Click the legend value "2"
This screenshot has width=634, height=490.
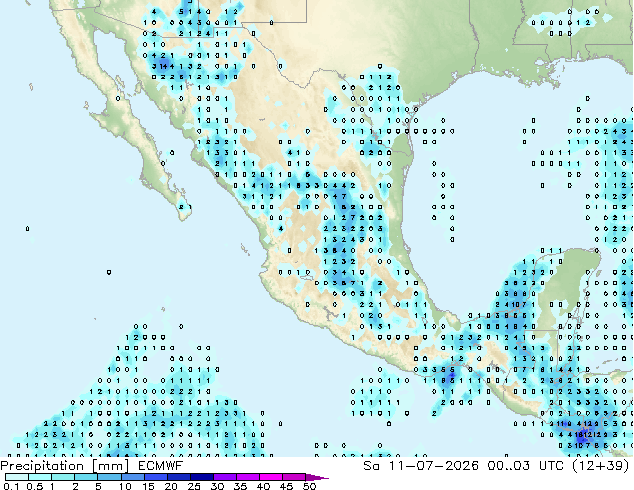pyautogui.click(x=75, y=486)
